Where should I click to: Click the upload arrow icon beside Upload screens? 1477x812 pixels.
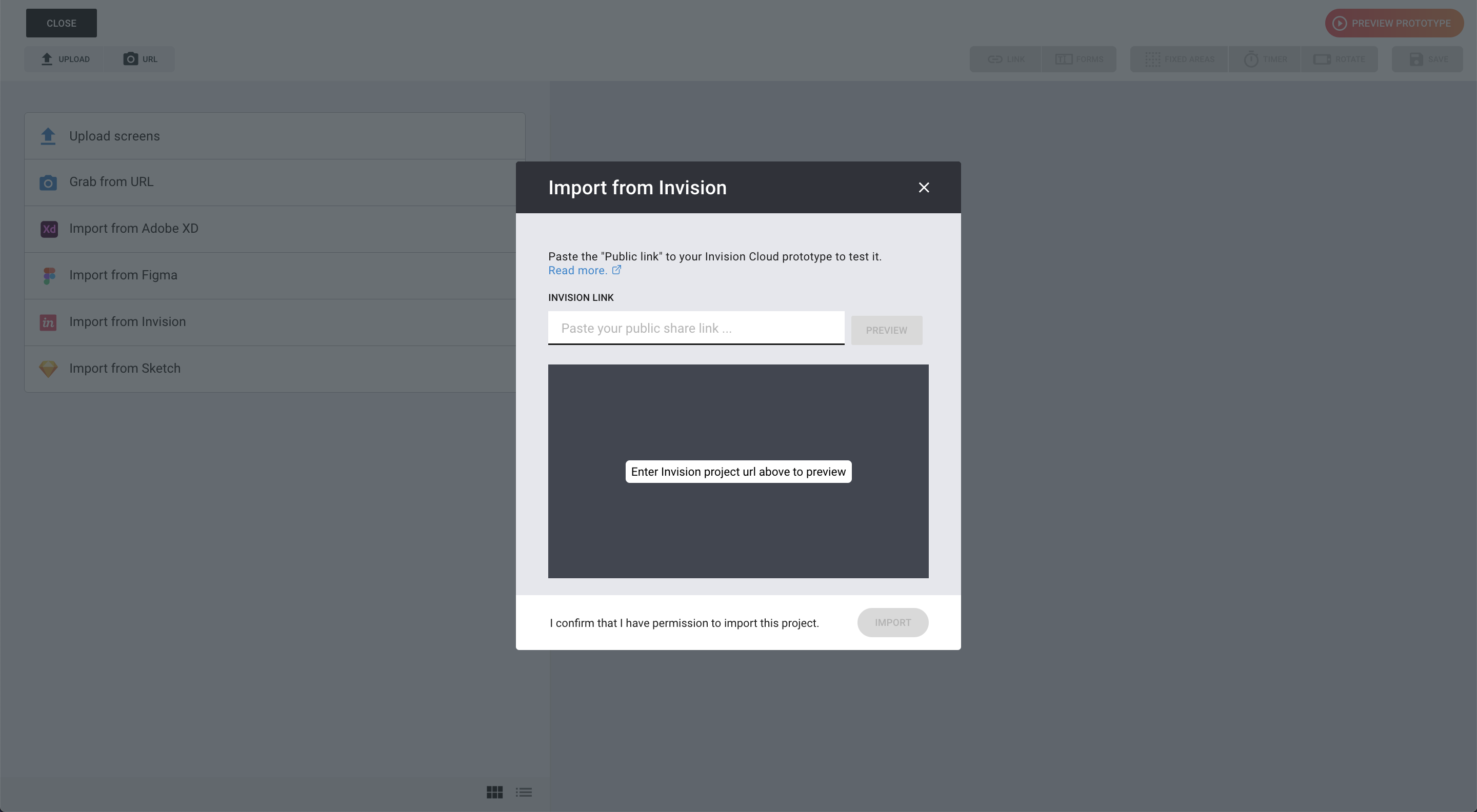(48, 136)
